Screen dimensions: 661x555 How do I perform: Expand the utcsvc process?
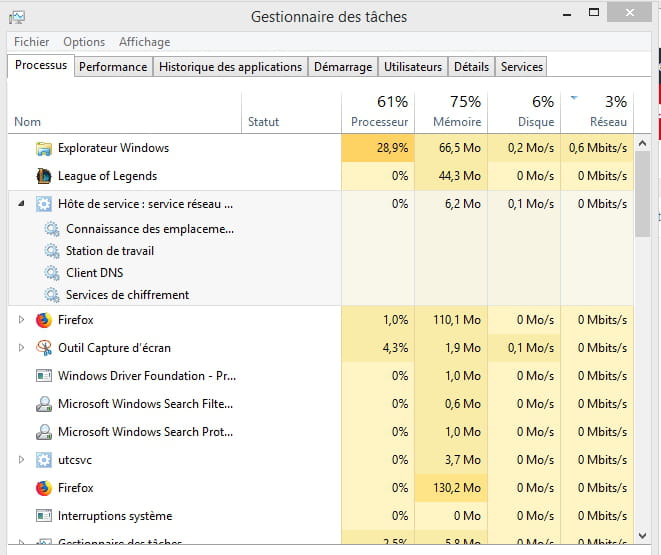[21, 460]
